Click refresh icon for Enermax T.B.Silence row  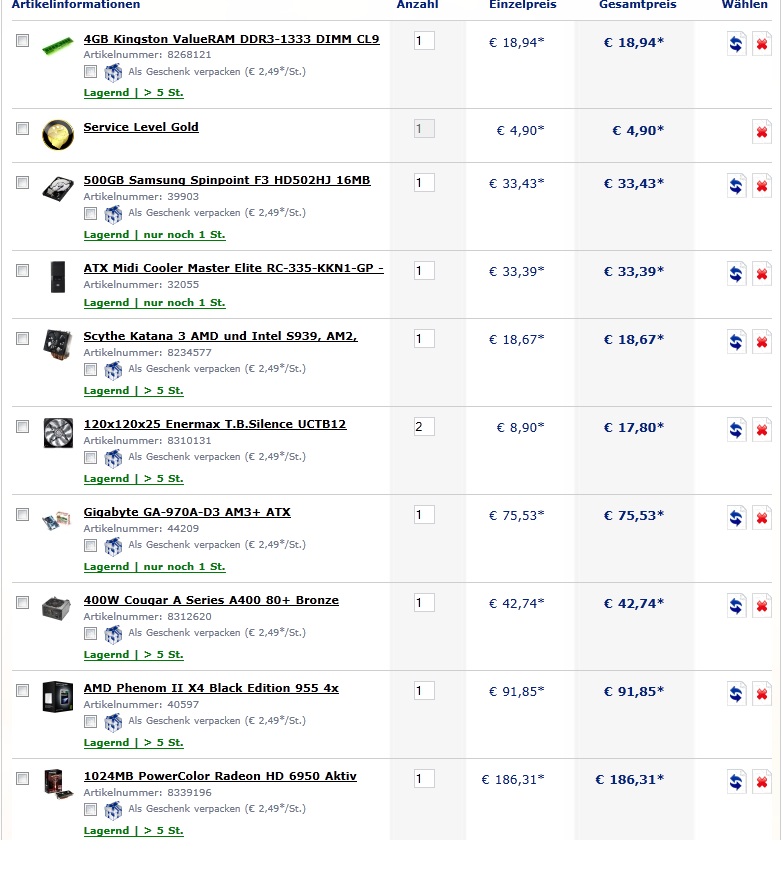736,430
